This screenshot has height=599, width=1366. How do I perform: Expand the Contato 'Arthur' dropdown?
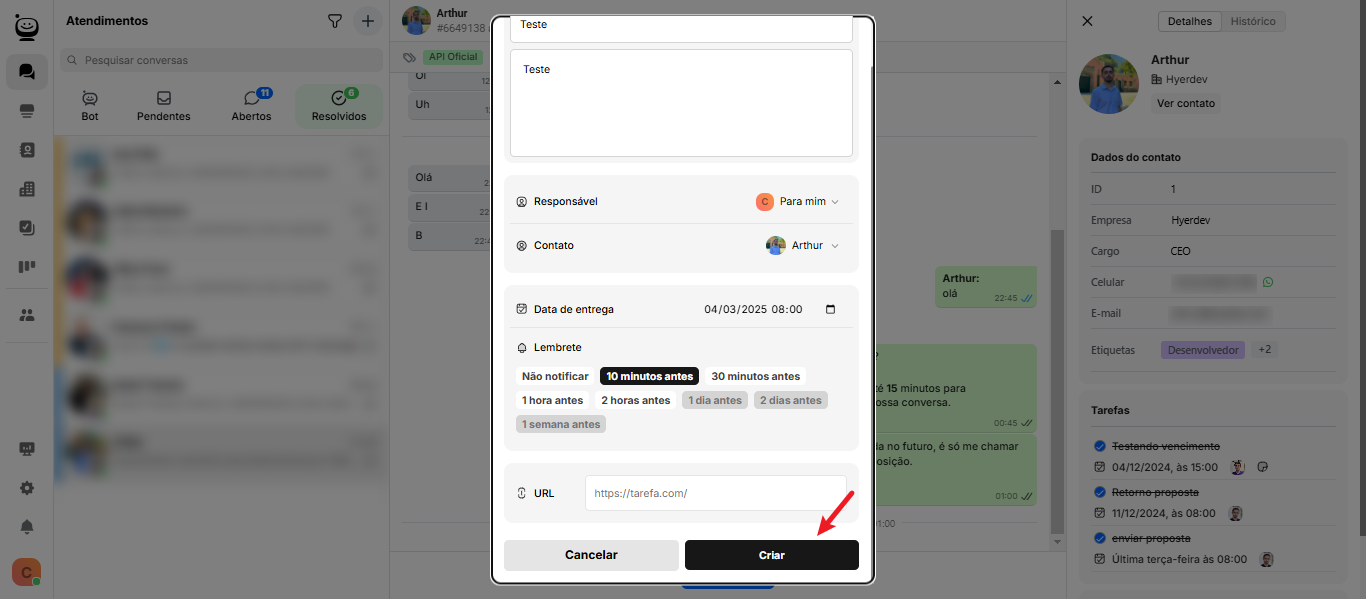802,246
